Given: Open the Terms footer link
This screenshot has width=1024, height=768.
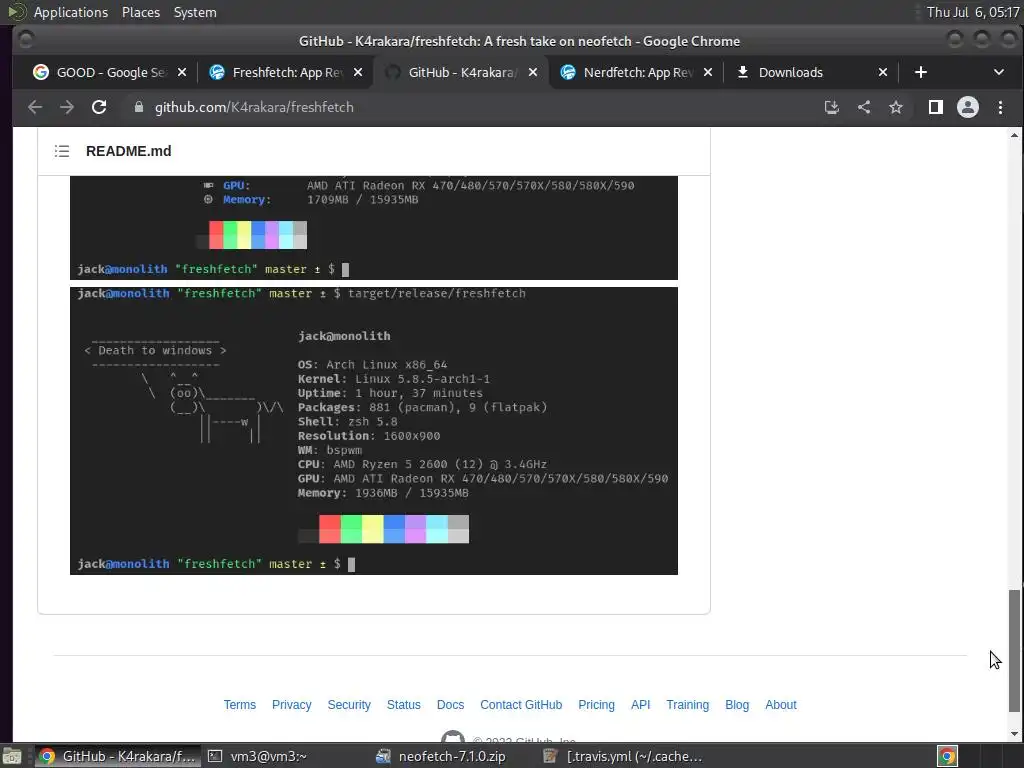Looking at the screenshot, I should pos(240,705).
